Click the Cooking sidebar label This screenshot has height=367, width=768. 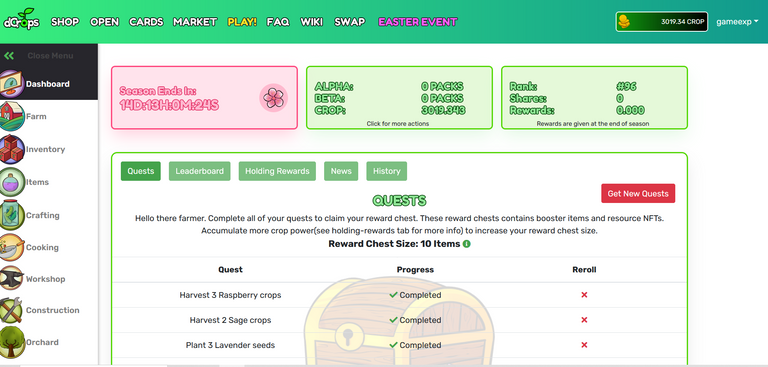click(42, 247)
